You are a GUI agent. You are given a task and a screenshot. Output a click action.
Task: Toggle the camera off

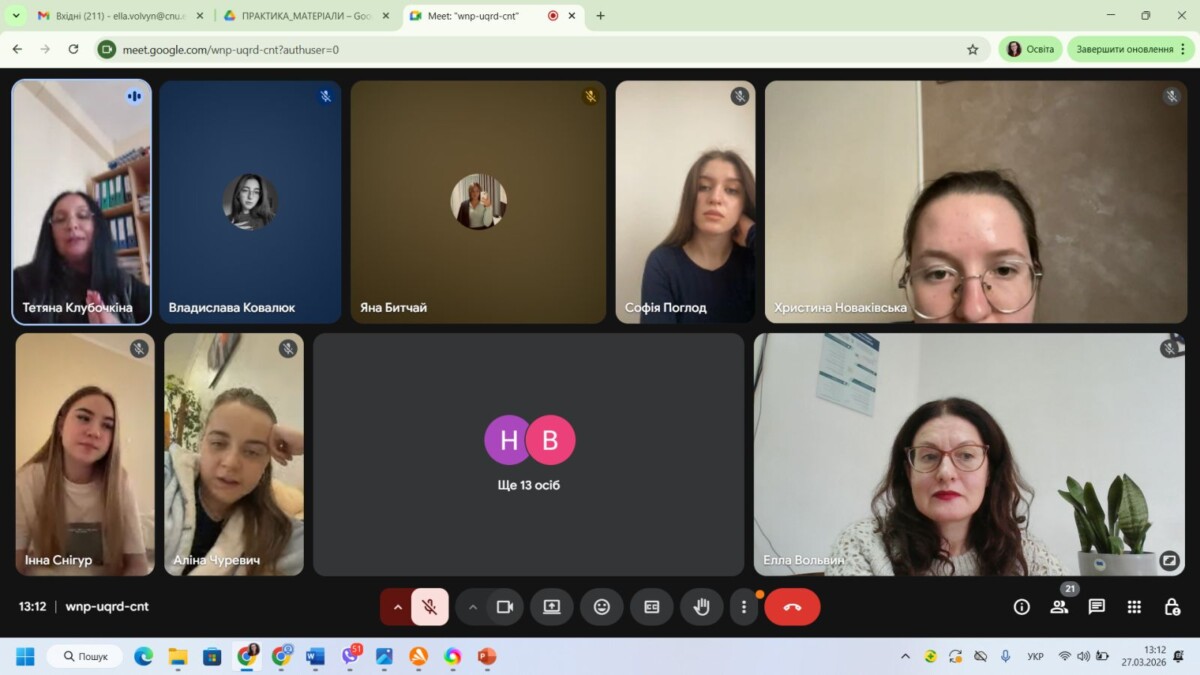point(505,607)
